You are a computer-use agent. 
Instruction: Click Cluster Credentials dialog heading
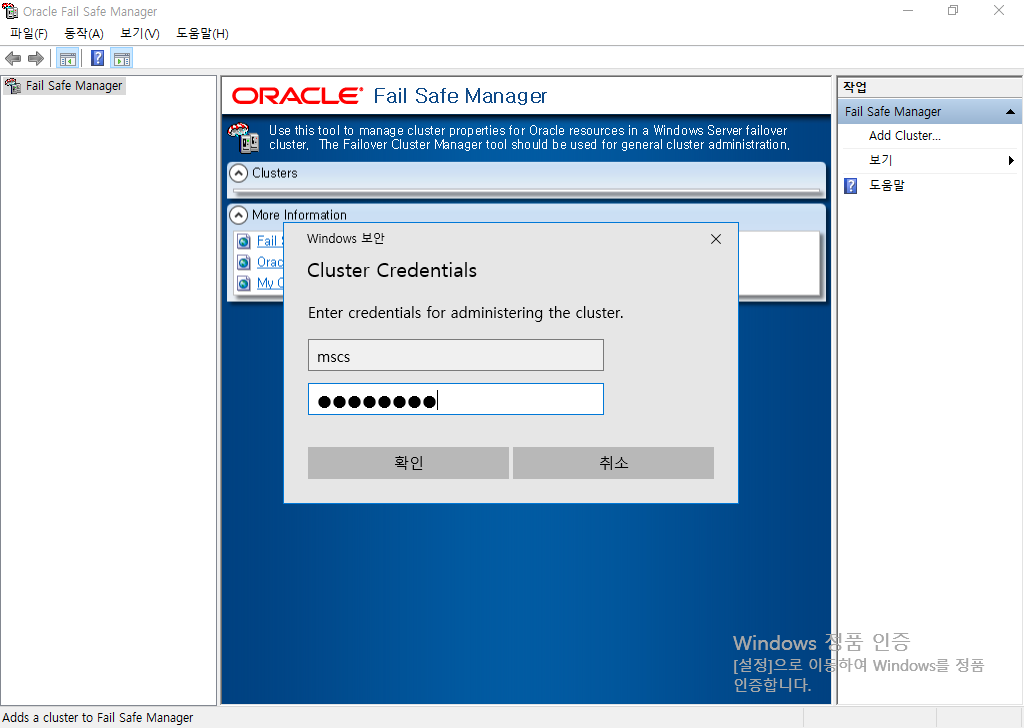pyautogui.click(x=392, y=270)
